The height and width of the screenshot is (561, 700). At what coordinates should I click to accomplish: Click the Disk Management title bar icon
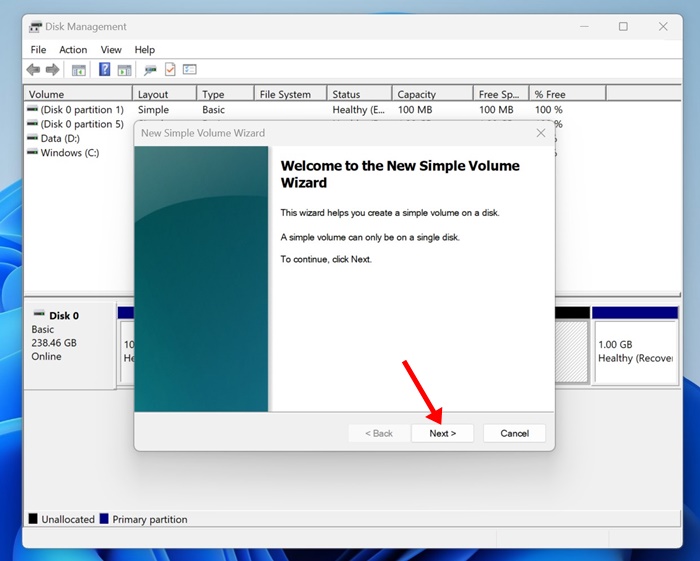35,27
